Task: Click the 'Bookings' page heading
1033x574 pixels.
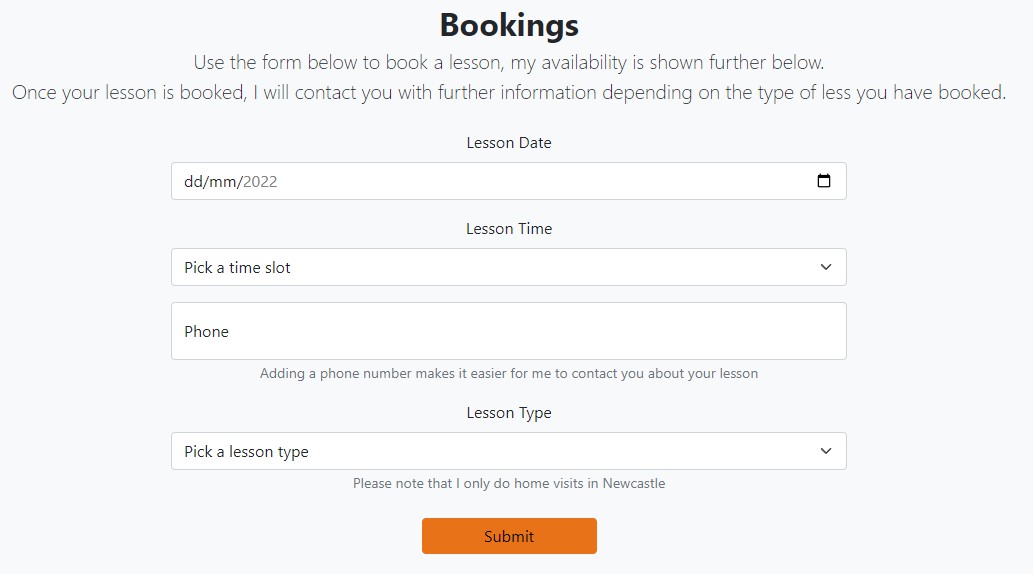Action: (509, 25)
